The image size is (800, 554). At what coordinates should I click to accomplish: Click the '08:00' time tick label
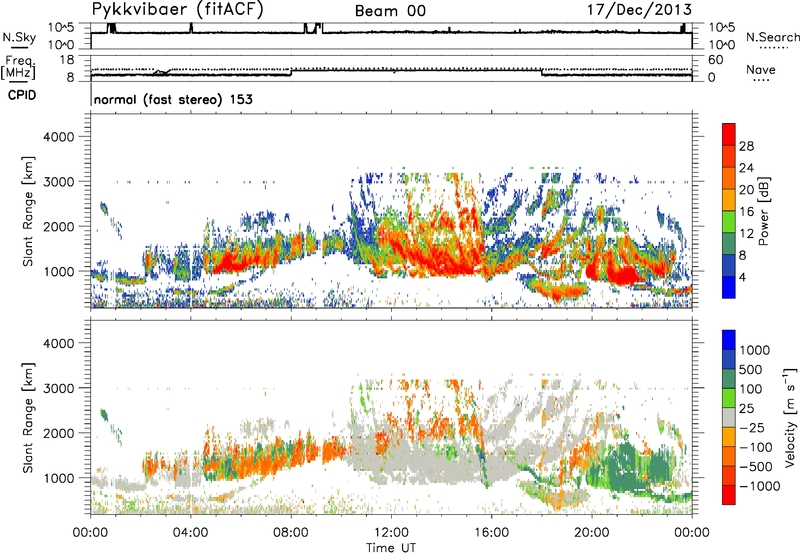click(291, 533)
